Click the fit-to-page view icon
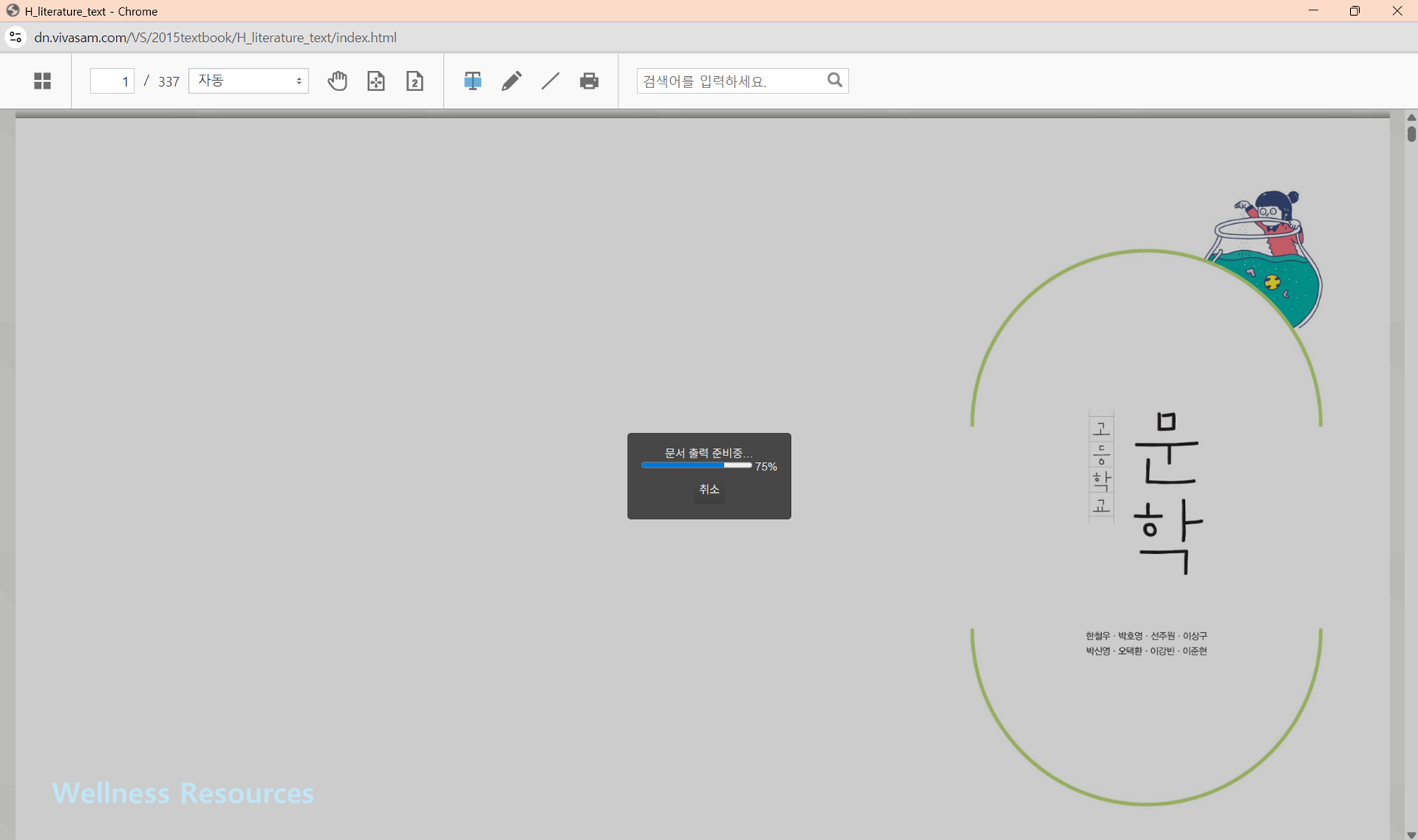The height and width of the screenshot is (840, 1418). (376, 81)
